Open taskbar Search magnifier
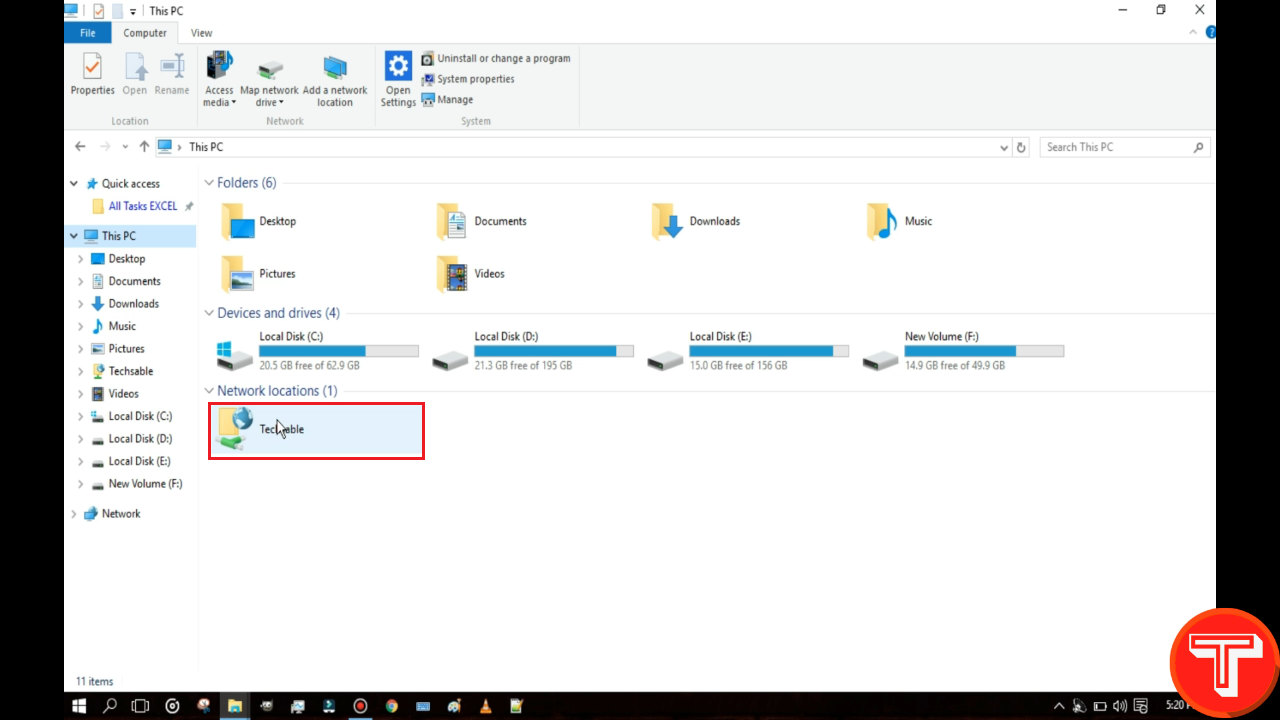Image resolution: width=1280 pixels, height=720 pixels. pos(110,706)
